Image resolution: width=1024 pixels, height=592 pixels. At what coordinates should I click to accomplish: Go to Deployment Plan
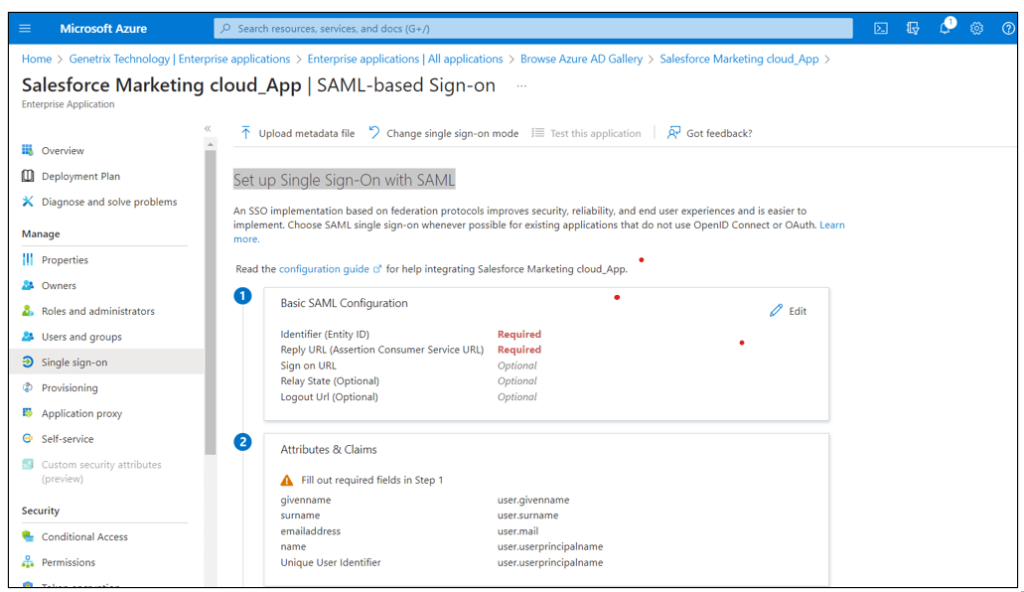coord(81,176)
